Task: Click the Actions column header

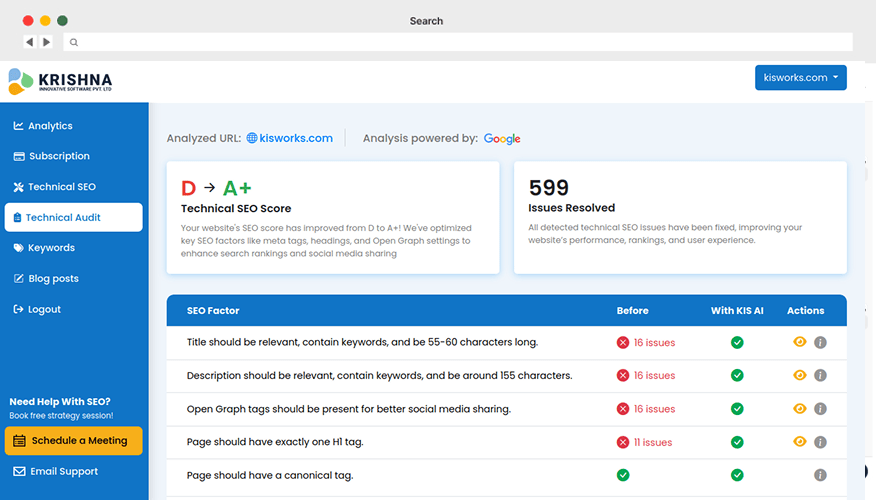Action: pos(806,311)
